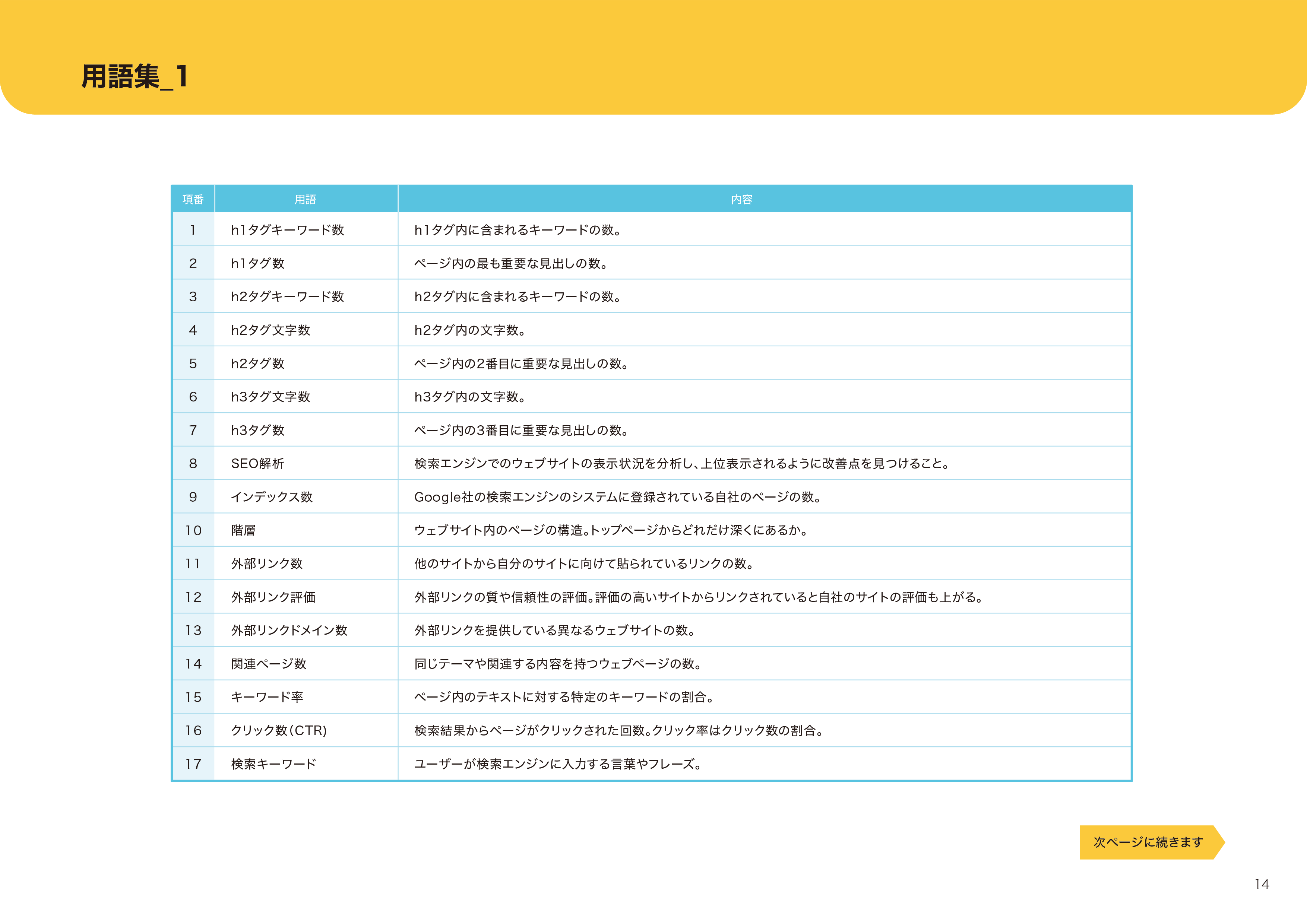
Task: Click the term 外部リンク数
Action: coord(266,563)
